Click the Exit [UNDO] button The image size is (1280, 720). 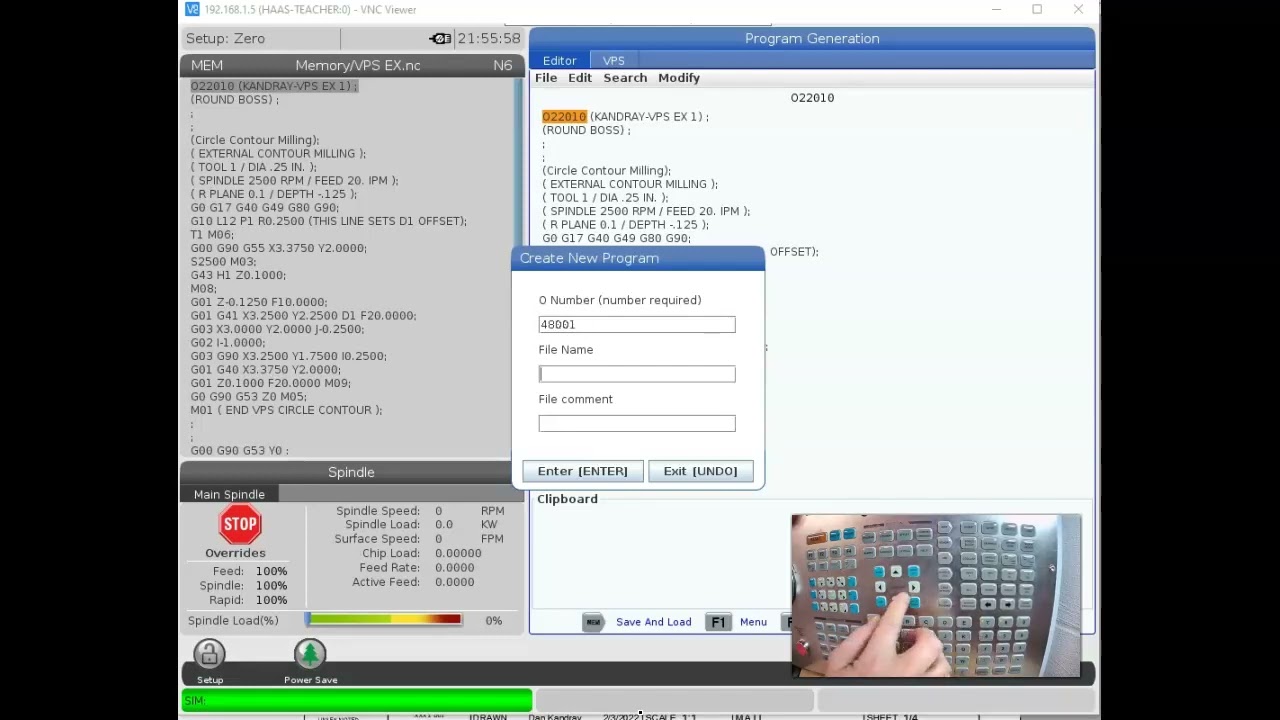[x=700, y=471]
